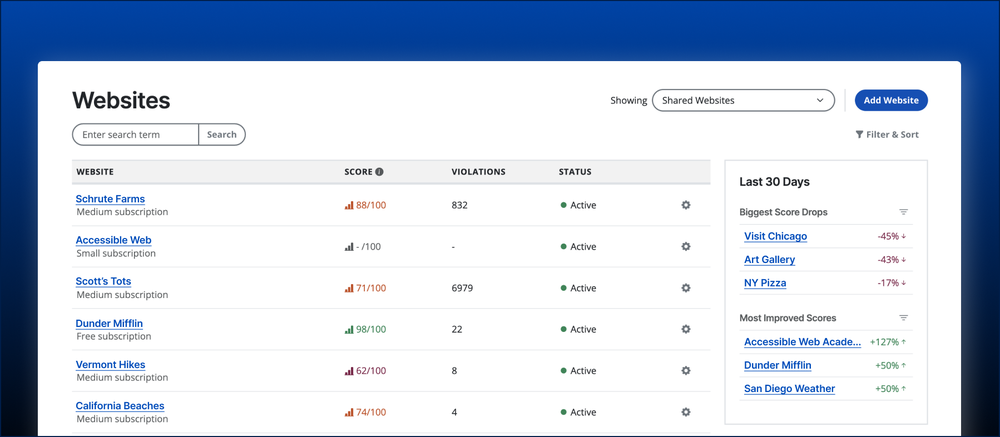Open the Art Gallery link
The width and height of the screenshot is (1000, 437).
point(770,260)
